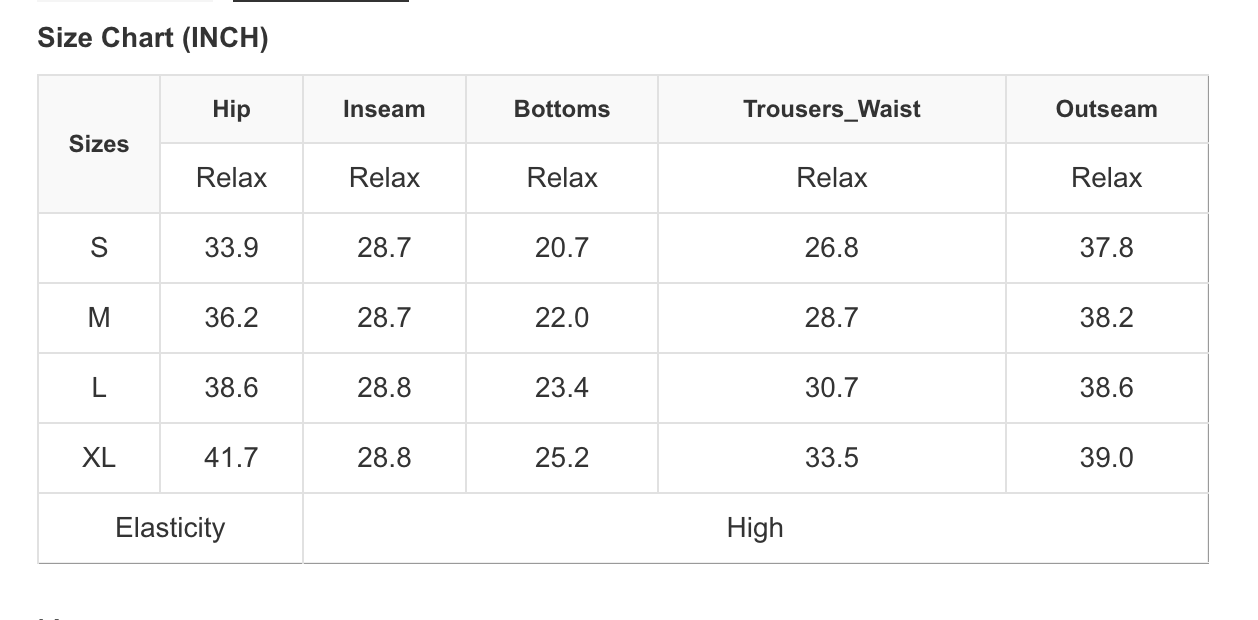Click the L size row label
This screenshot has height=620, width=1258.
(99, 388)
